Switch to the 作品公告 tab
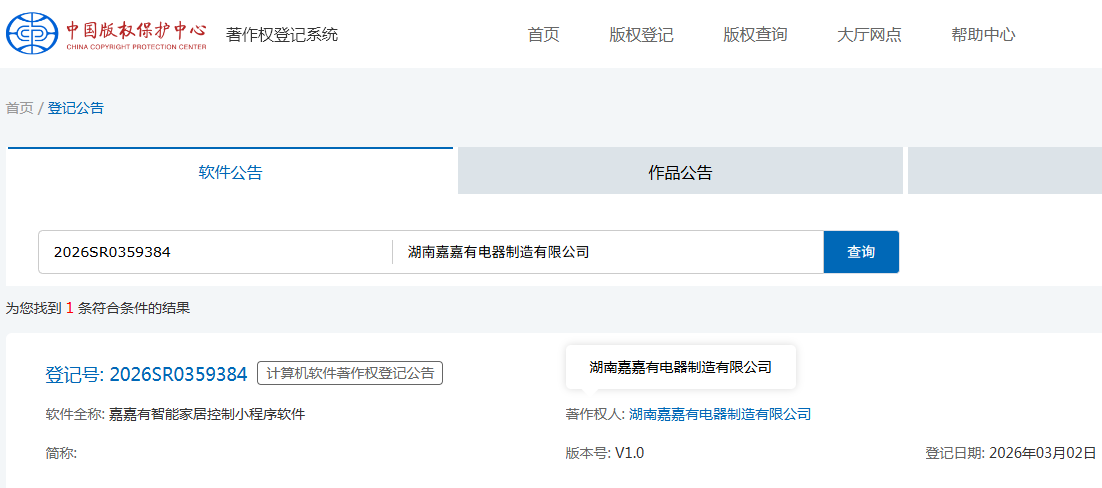Screen dimensions: 1102x488 (680, 172)
